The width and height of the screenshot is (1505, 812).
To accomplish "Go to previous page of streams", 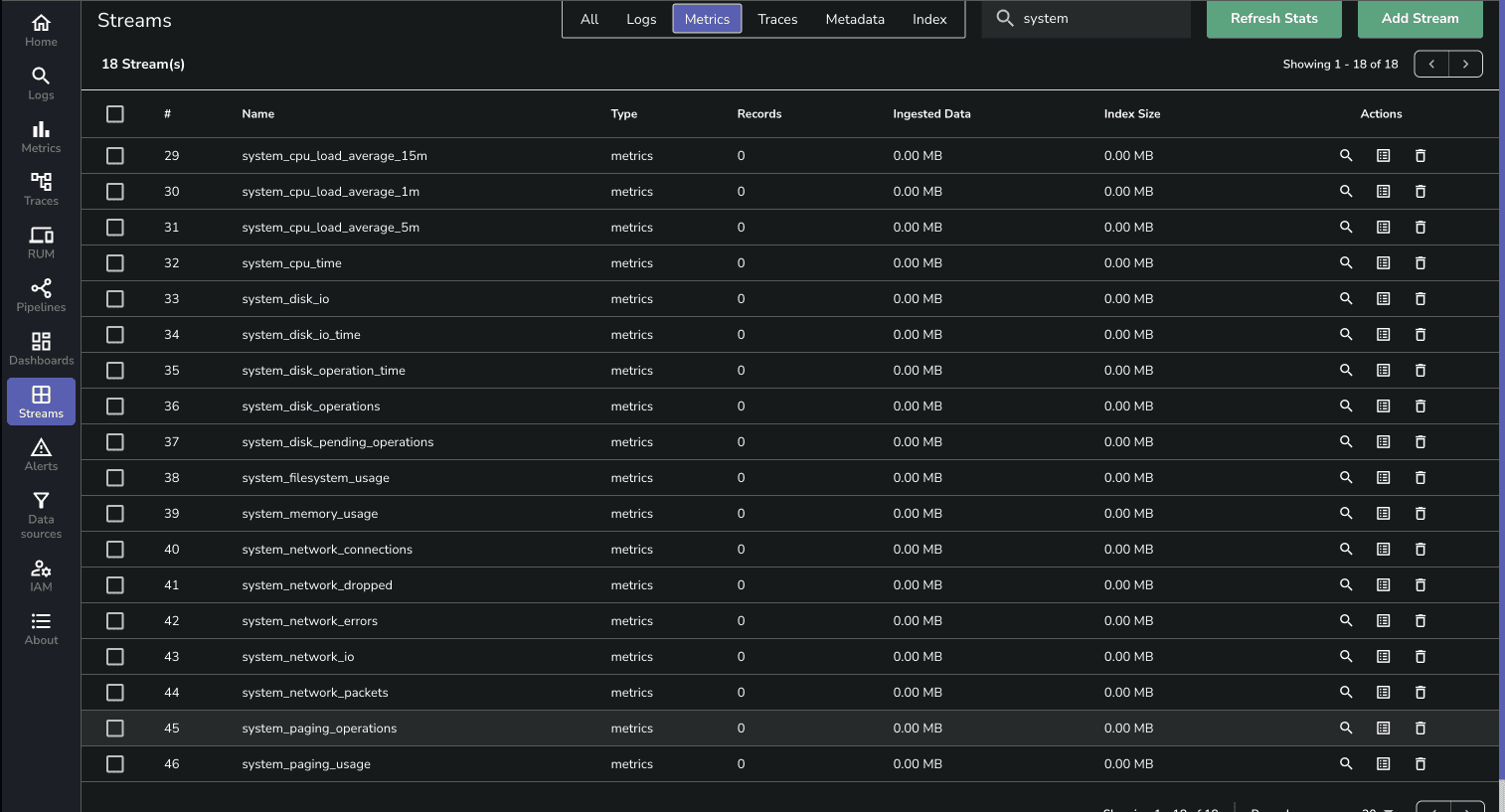I will [x=1431, y=64].
